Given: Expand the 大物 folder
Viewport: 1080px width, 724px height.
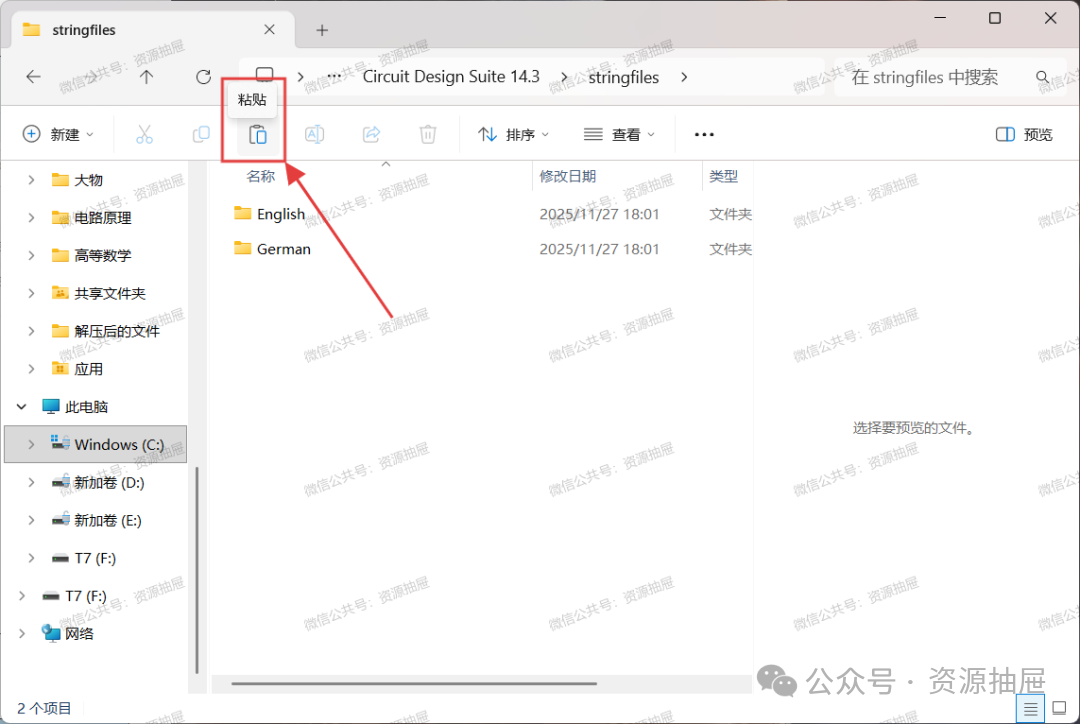Looking at the screenshot, I should click(x=31, y=180).
